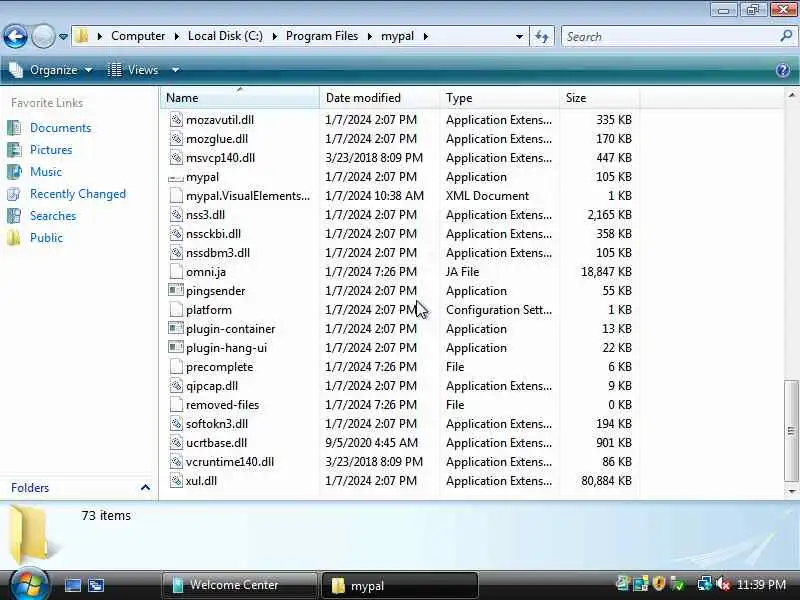Image resolution: width=800 pixels, height=600 pixels.
Task: Click the Back navigation arrow button
Action: 15,36
